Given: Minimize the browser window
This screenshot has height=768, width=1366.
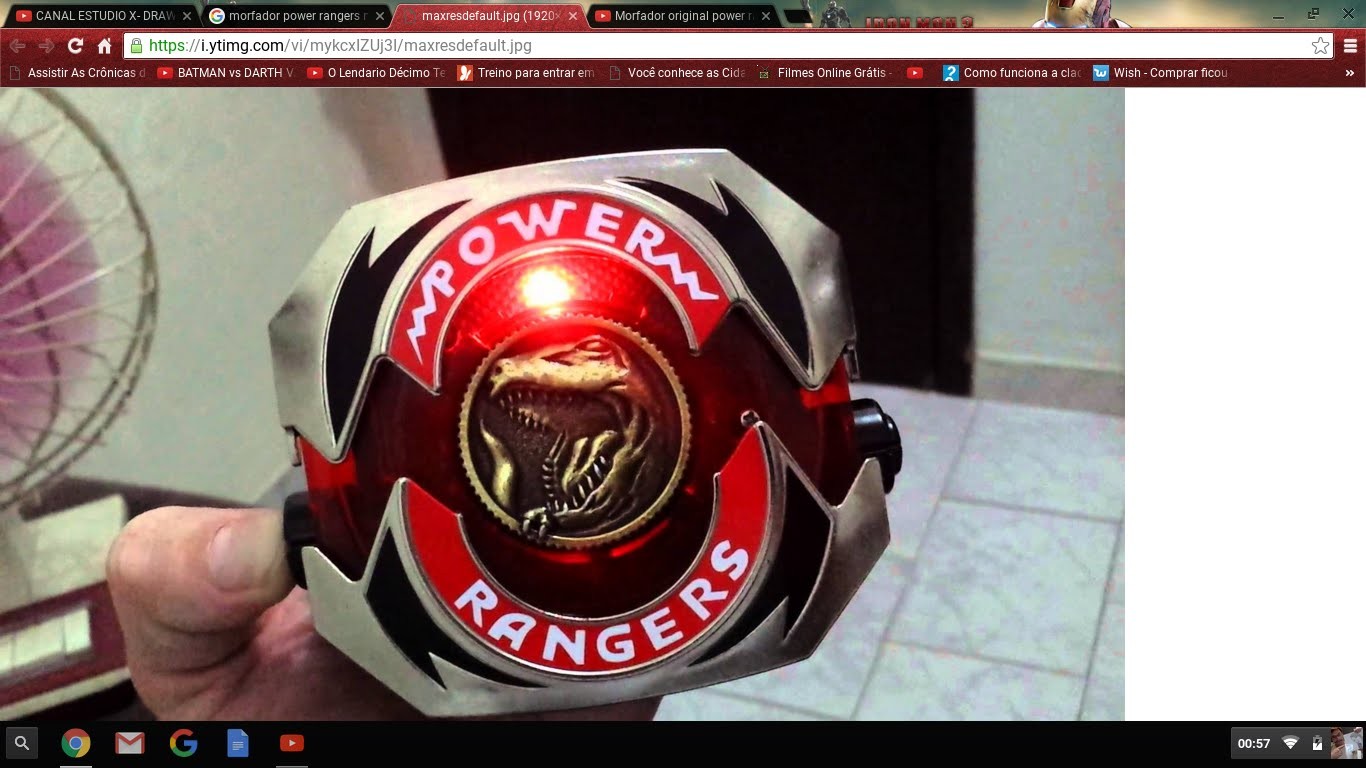Looking at the screenshot, I should click(1280, 13).
